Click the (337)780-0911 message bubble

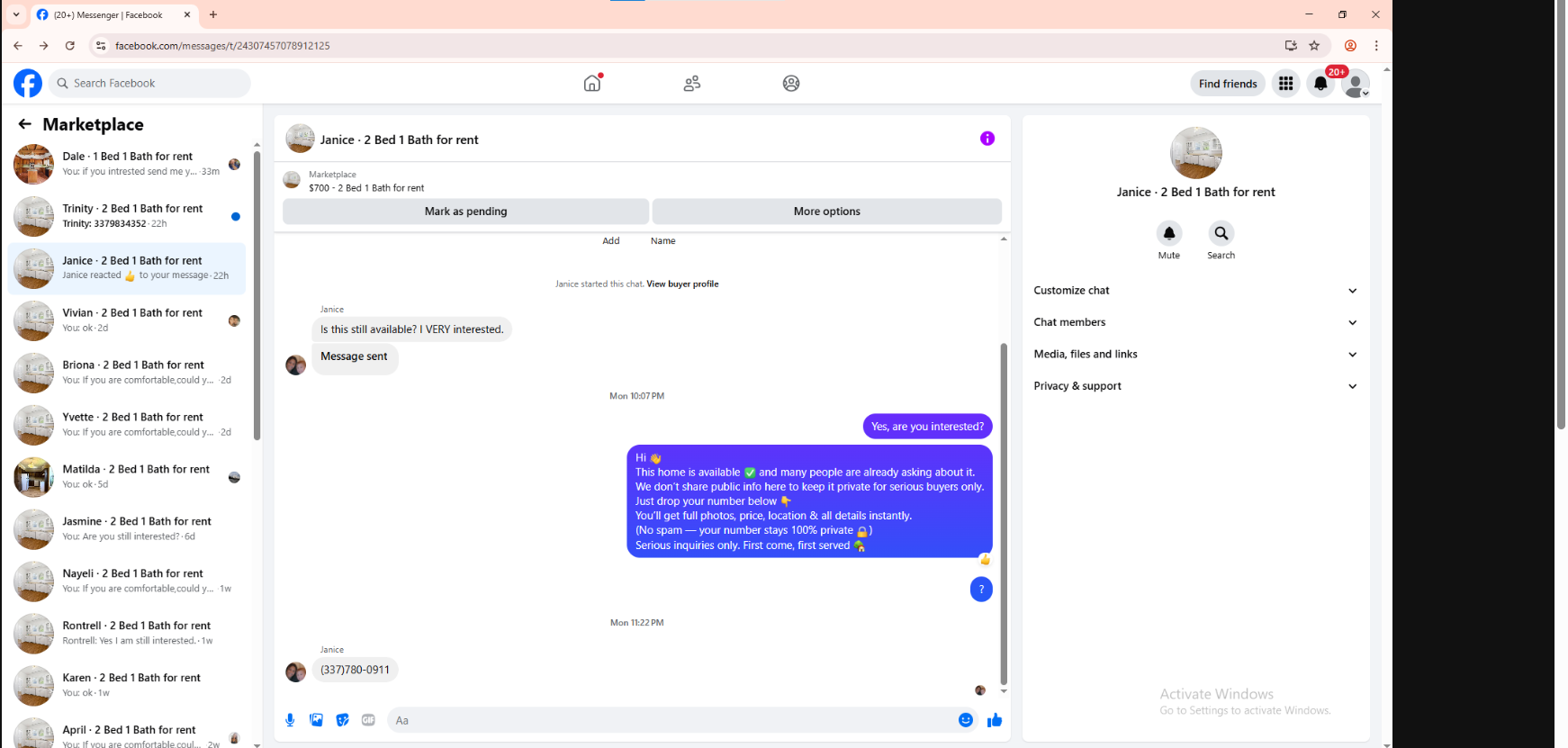(x=356, y=670)
